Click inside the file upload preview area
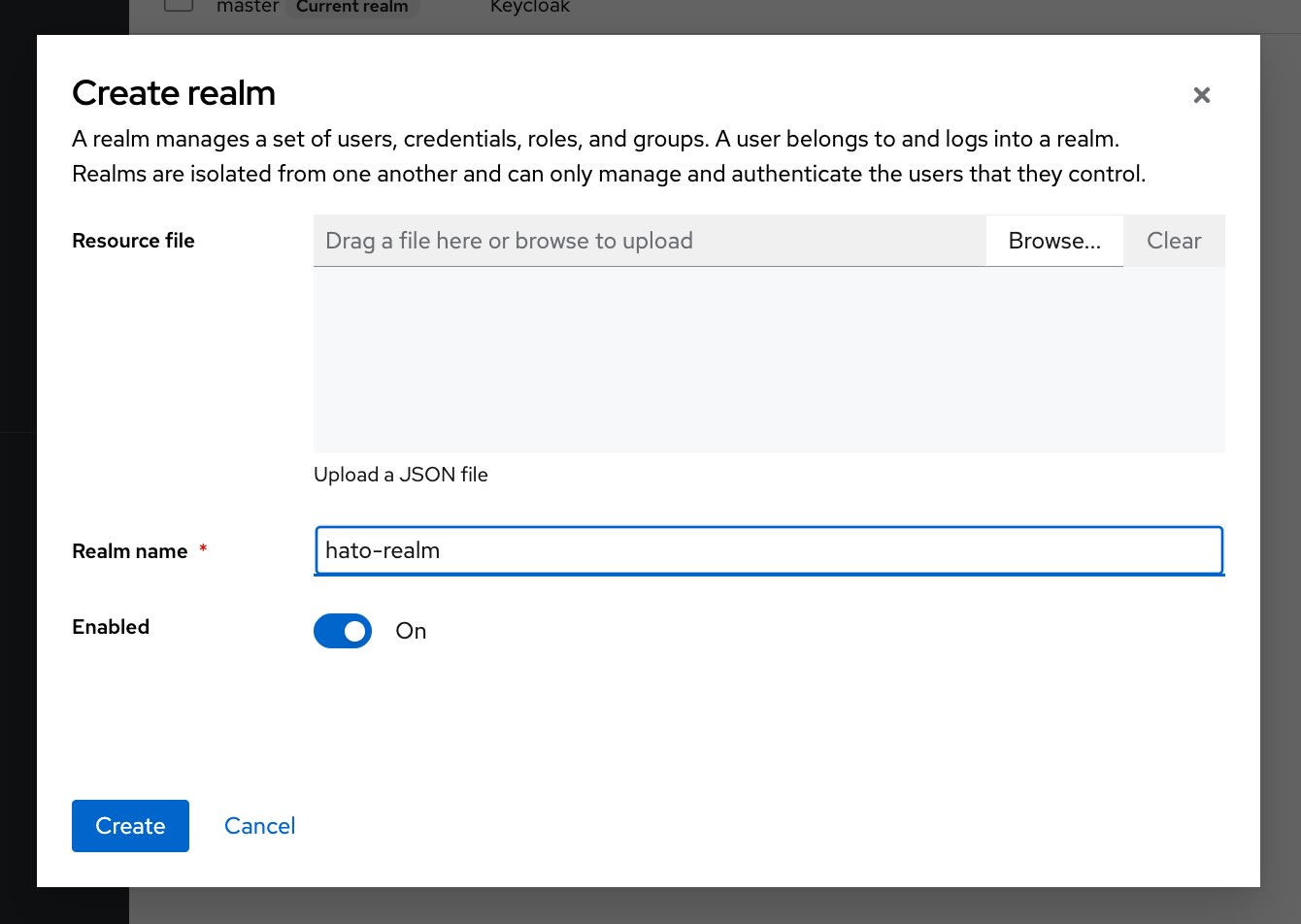This screenshot has height=924, width=1301. [767, 359]
